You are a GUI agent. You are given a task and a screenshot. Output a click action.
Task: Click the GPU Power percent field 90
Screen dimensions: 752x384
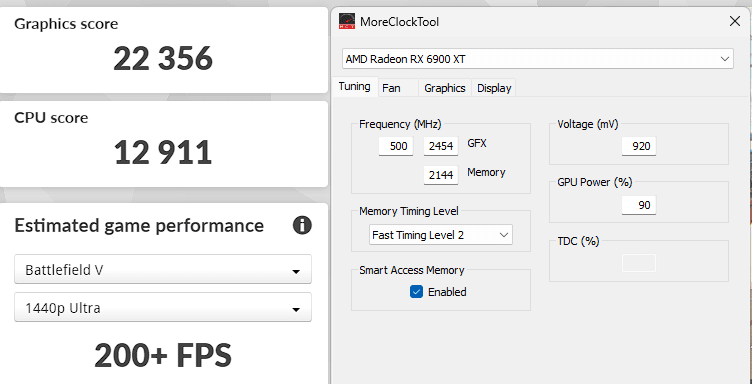(639, 205)
